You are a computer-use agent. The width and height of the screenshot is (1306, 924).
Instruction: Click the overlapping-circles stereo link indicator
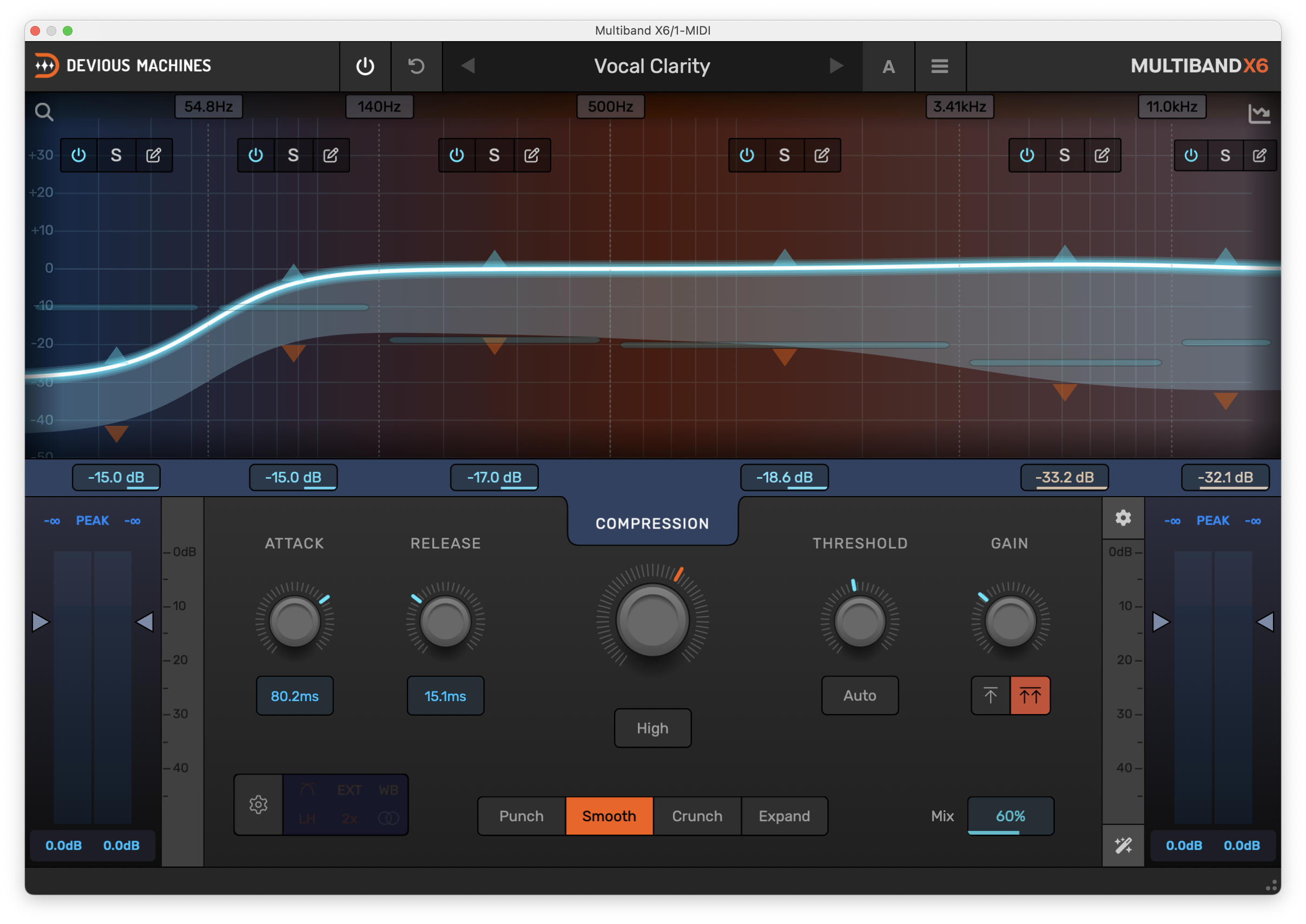(388, 819)
